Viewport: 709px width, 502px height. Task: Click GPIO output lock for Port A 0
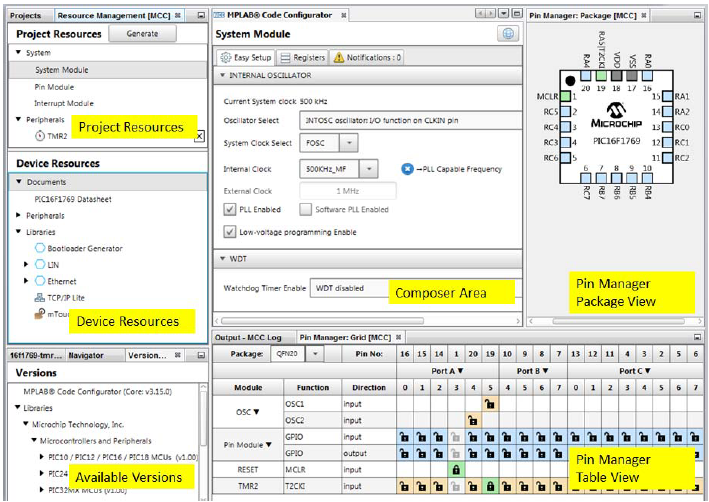pyautogui.click(x=404, y=453)
